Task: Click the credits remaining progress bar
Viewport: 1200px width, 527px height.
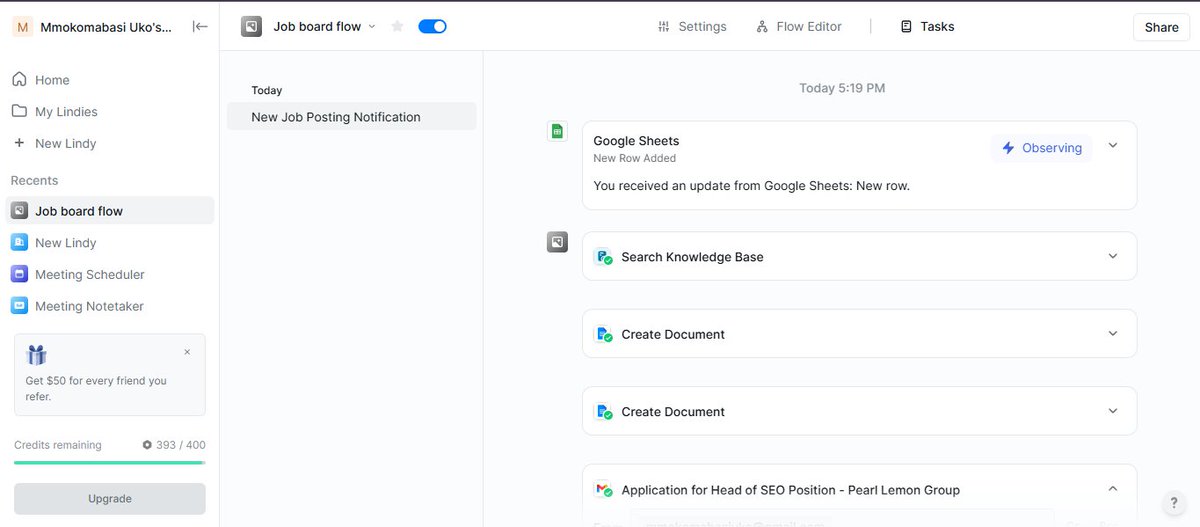Action: [110, 463]
